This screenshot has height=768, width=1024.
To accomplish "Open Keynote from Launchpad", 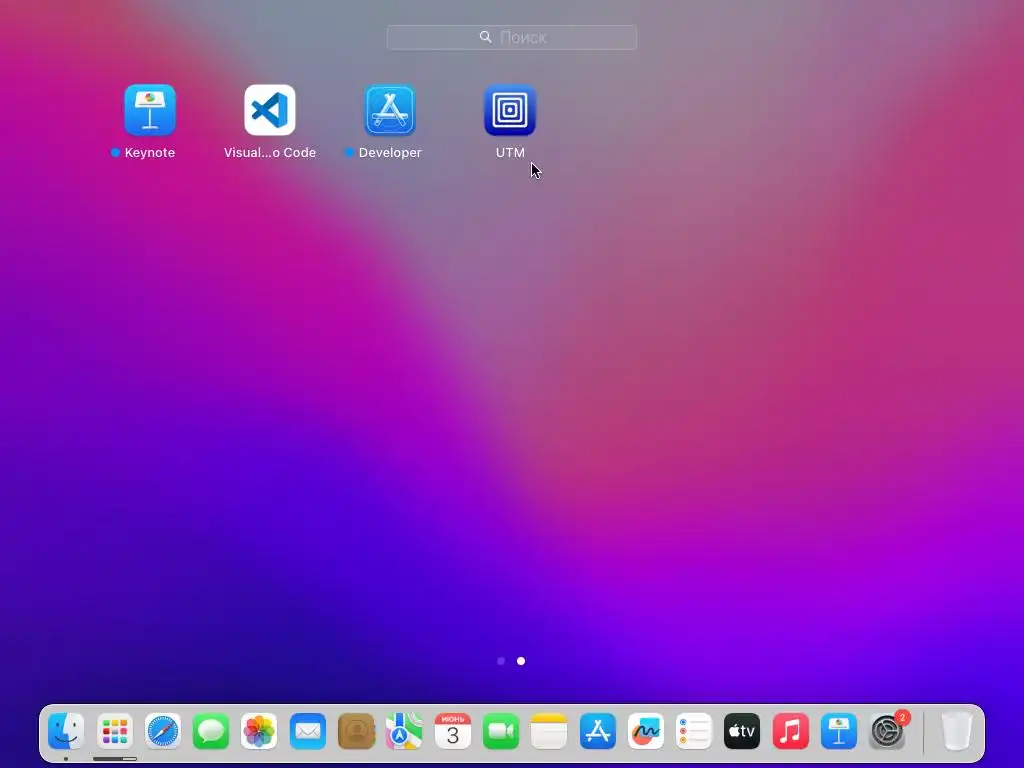I will click(150, 110).
